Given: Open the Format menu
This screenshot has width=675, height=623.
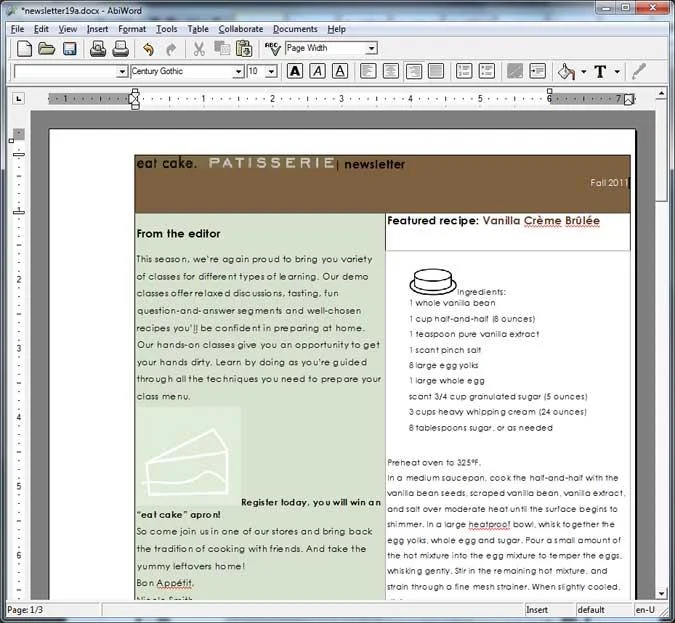Looking at the screenshot, I should [132, 29].
